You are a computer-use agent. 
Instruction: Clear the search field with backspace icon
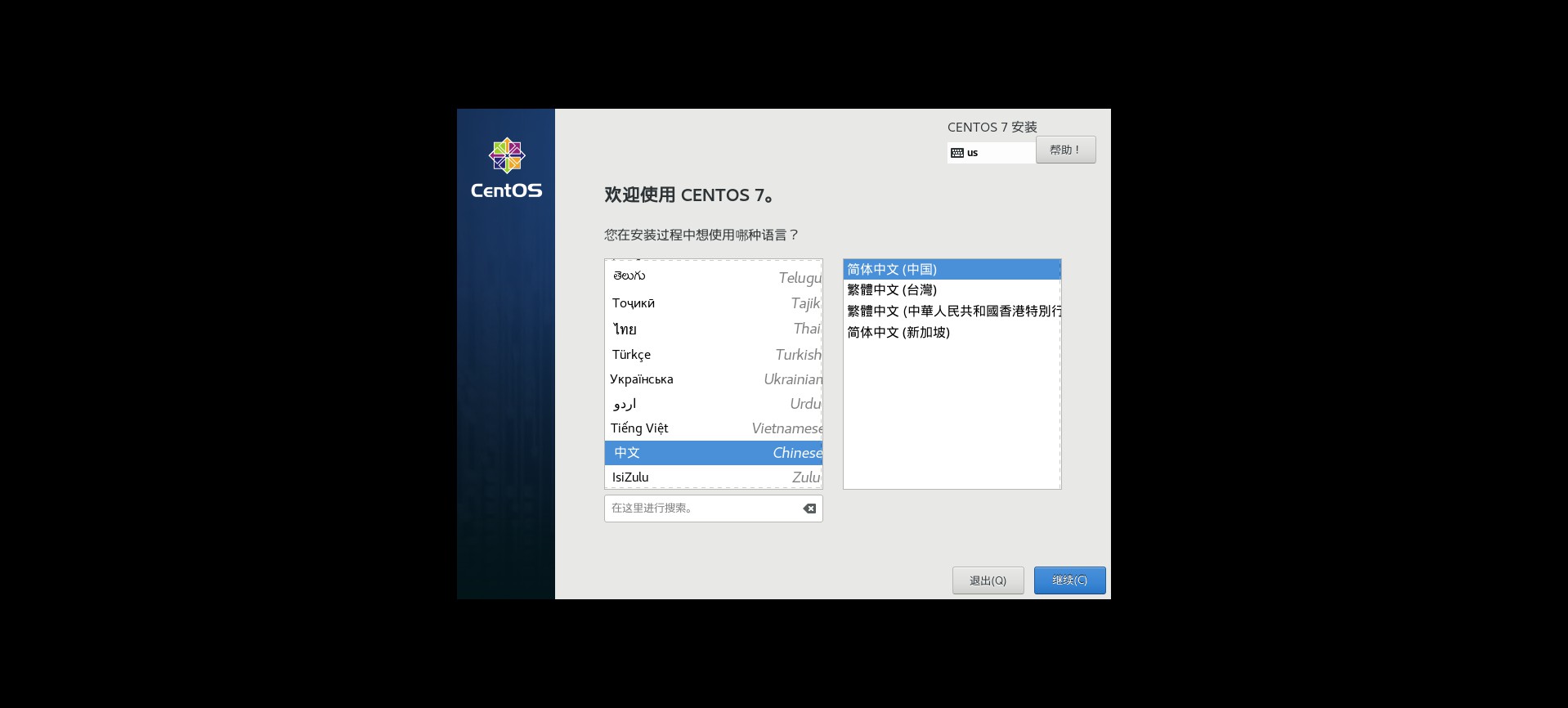click(809, 509)
